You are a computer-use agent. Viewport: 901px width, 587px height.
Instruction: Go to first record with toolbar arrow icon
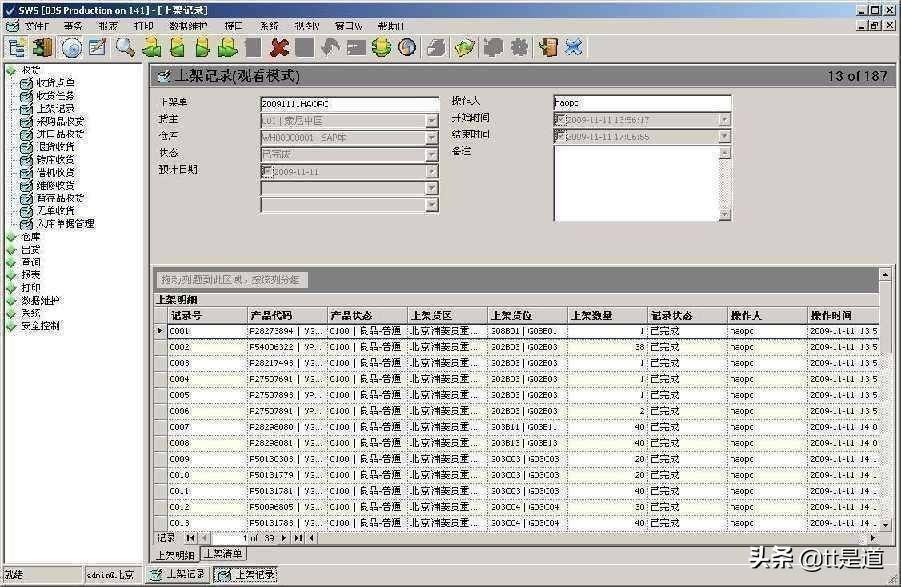click(152, 48)
